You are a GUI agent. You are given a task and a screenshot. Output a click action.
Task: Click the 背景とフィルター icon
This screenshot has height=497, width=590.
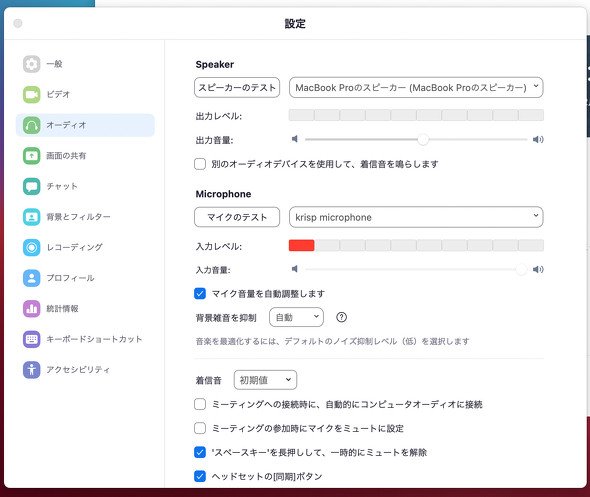(32, 217)
